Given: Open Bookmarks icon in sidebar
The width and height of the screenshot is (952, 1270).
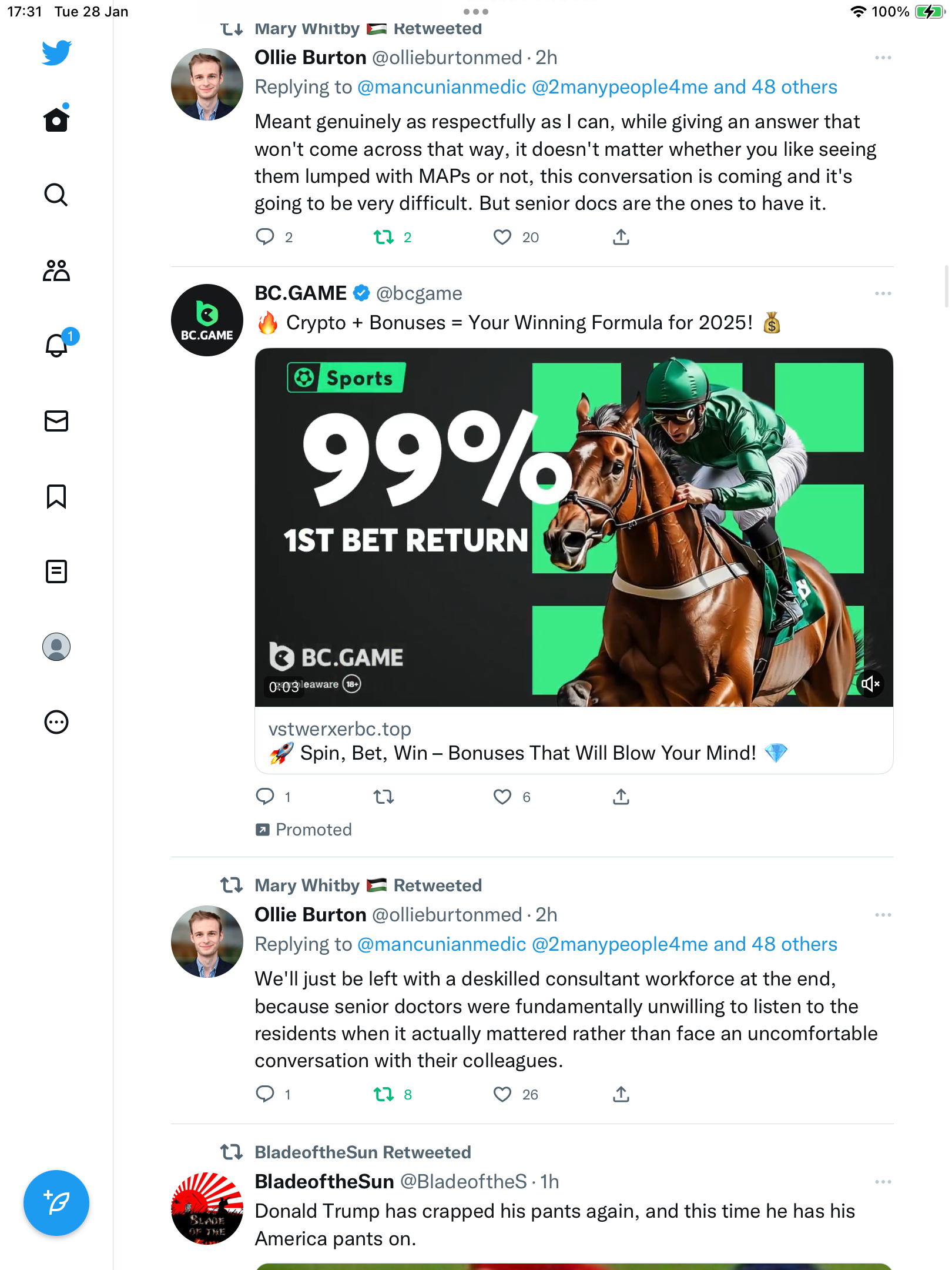Looking at the screenshot, I should tap(56, 497).
